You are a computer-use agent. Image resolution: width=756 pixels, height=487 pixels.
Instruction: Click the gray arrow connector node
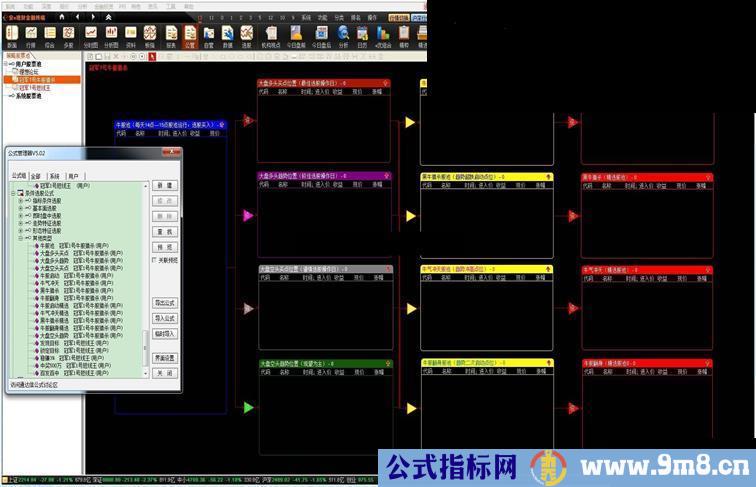point(248,309)
